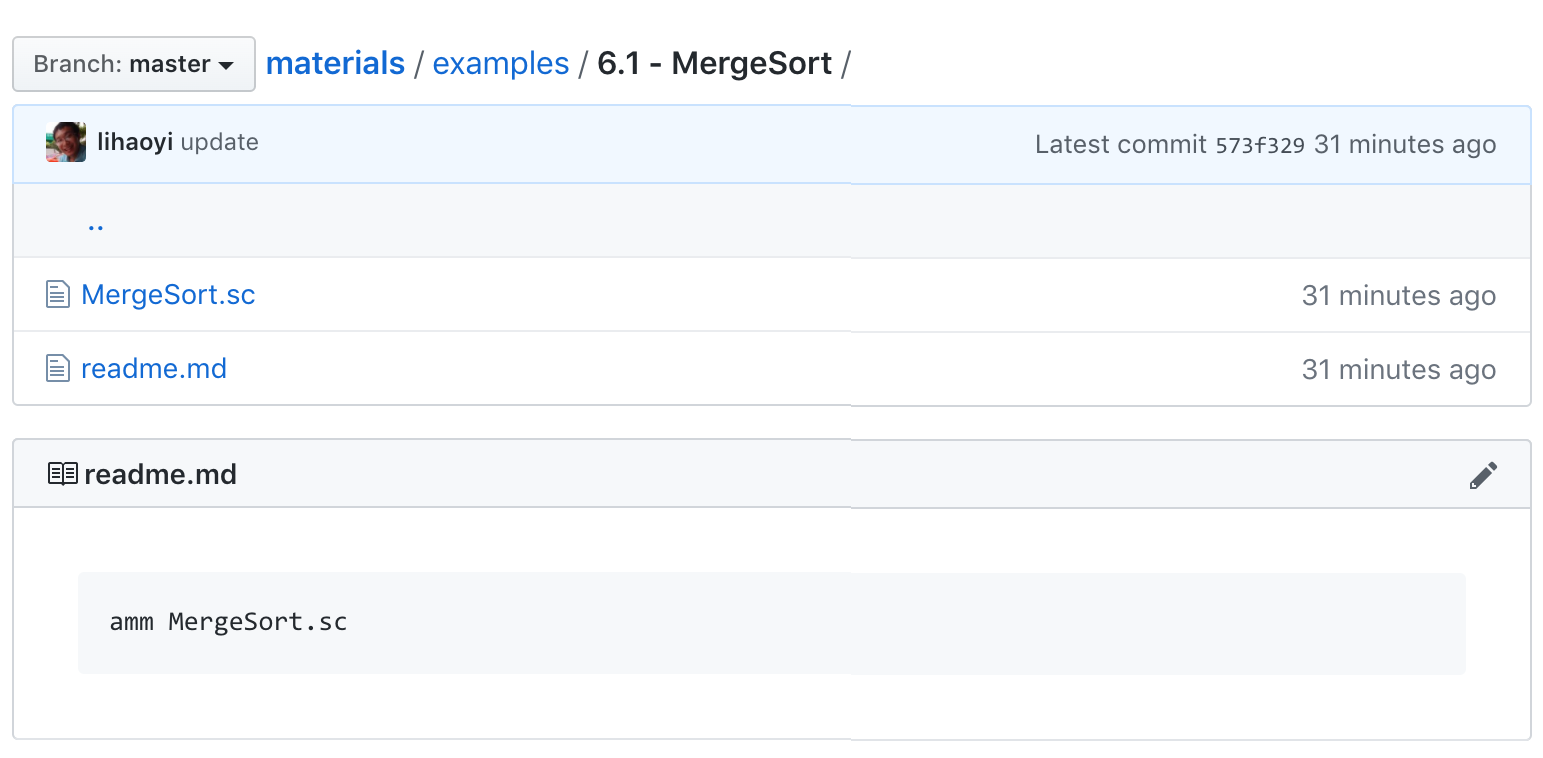Click the file icon beside readme.md
1543x758 pixels.
click(58, 368)
